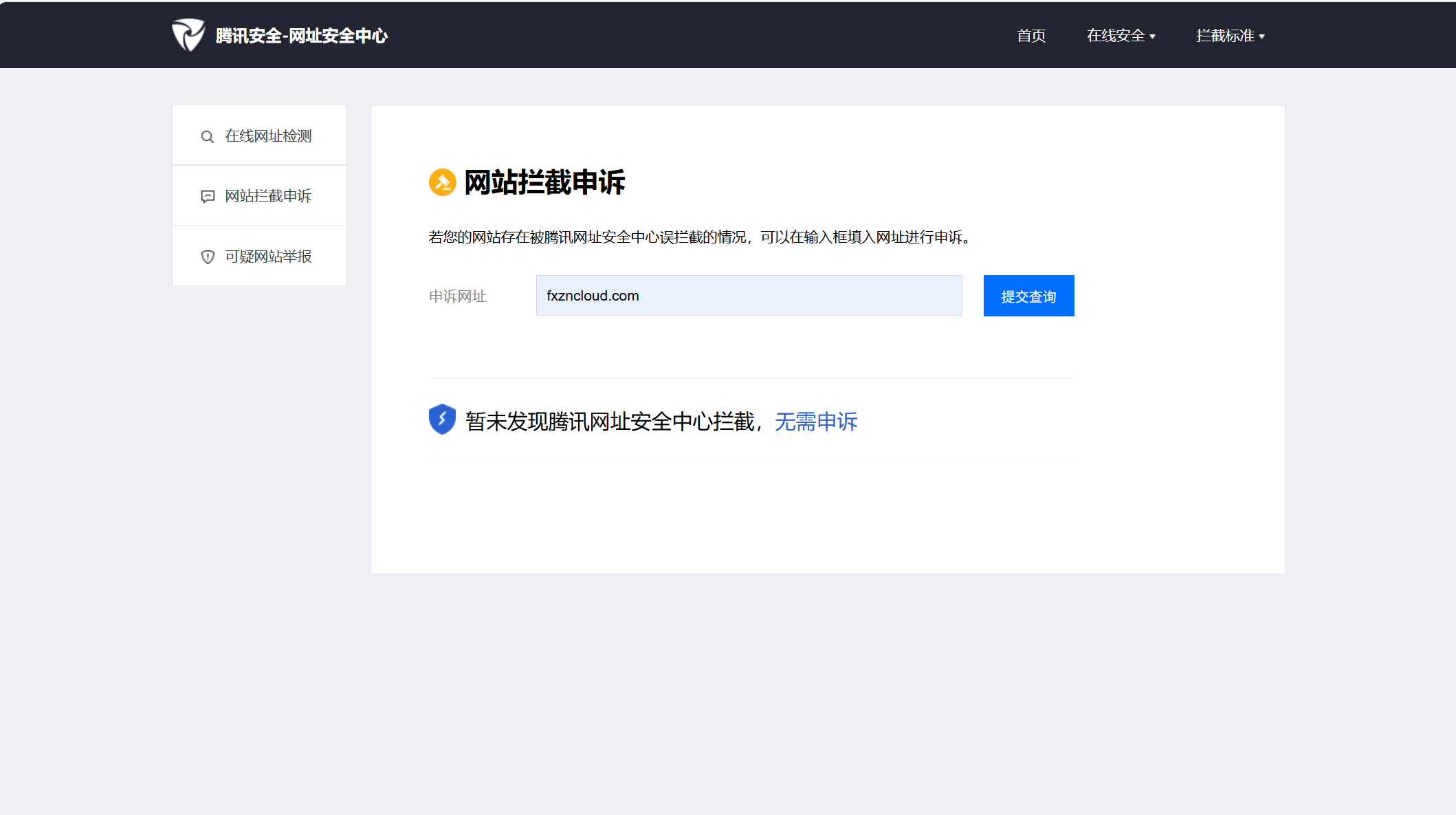Go to 首页 in the top navigation
Screen dimensions: 1456x815
pos(1031,36)
